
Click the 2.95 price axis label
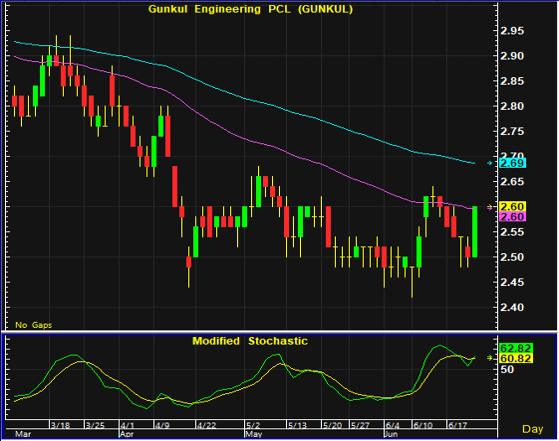coord(512,31)
